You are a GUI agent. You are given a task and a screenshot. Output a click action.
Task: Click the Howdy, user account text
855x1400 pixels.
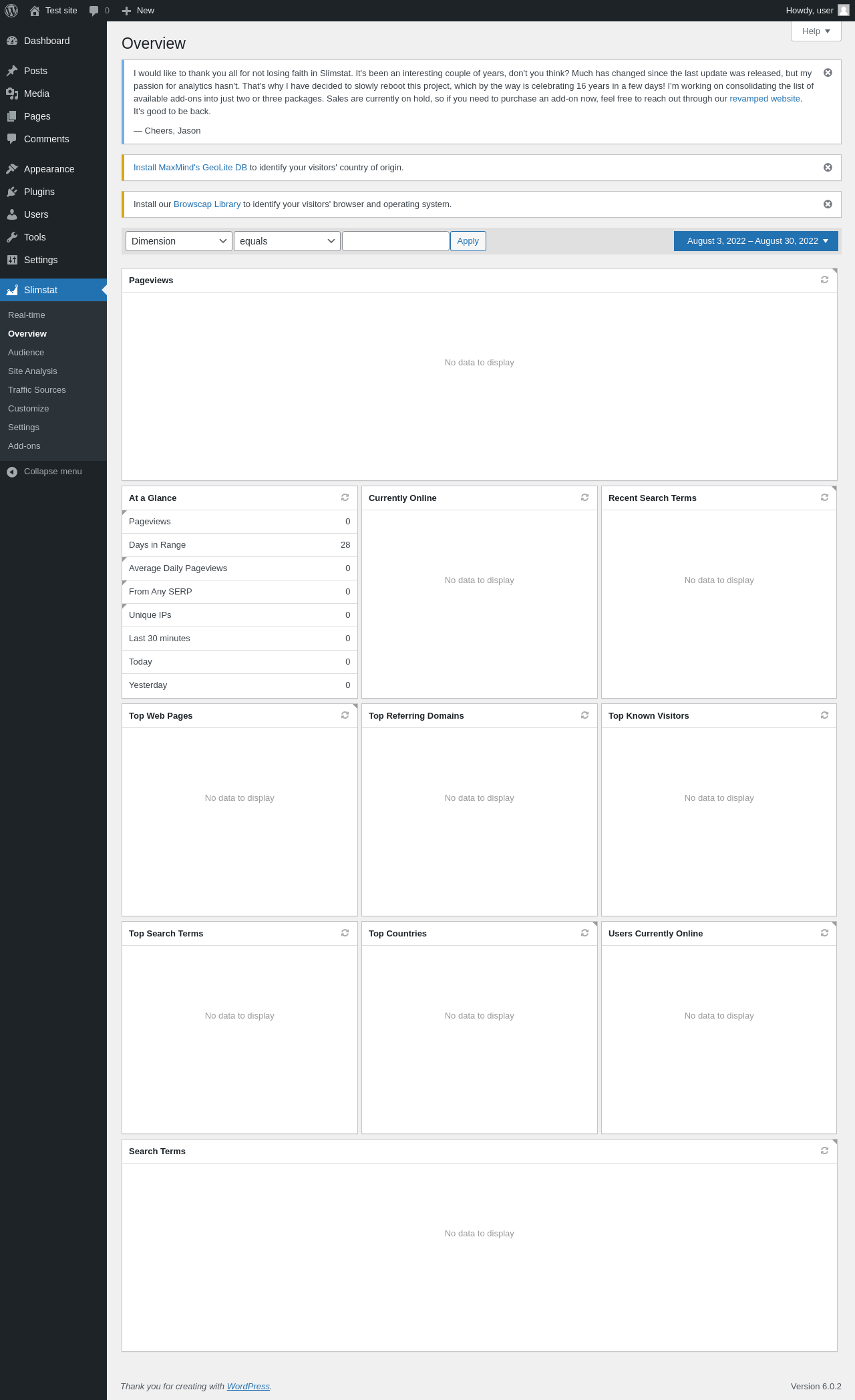[x=810, y=11]
